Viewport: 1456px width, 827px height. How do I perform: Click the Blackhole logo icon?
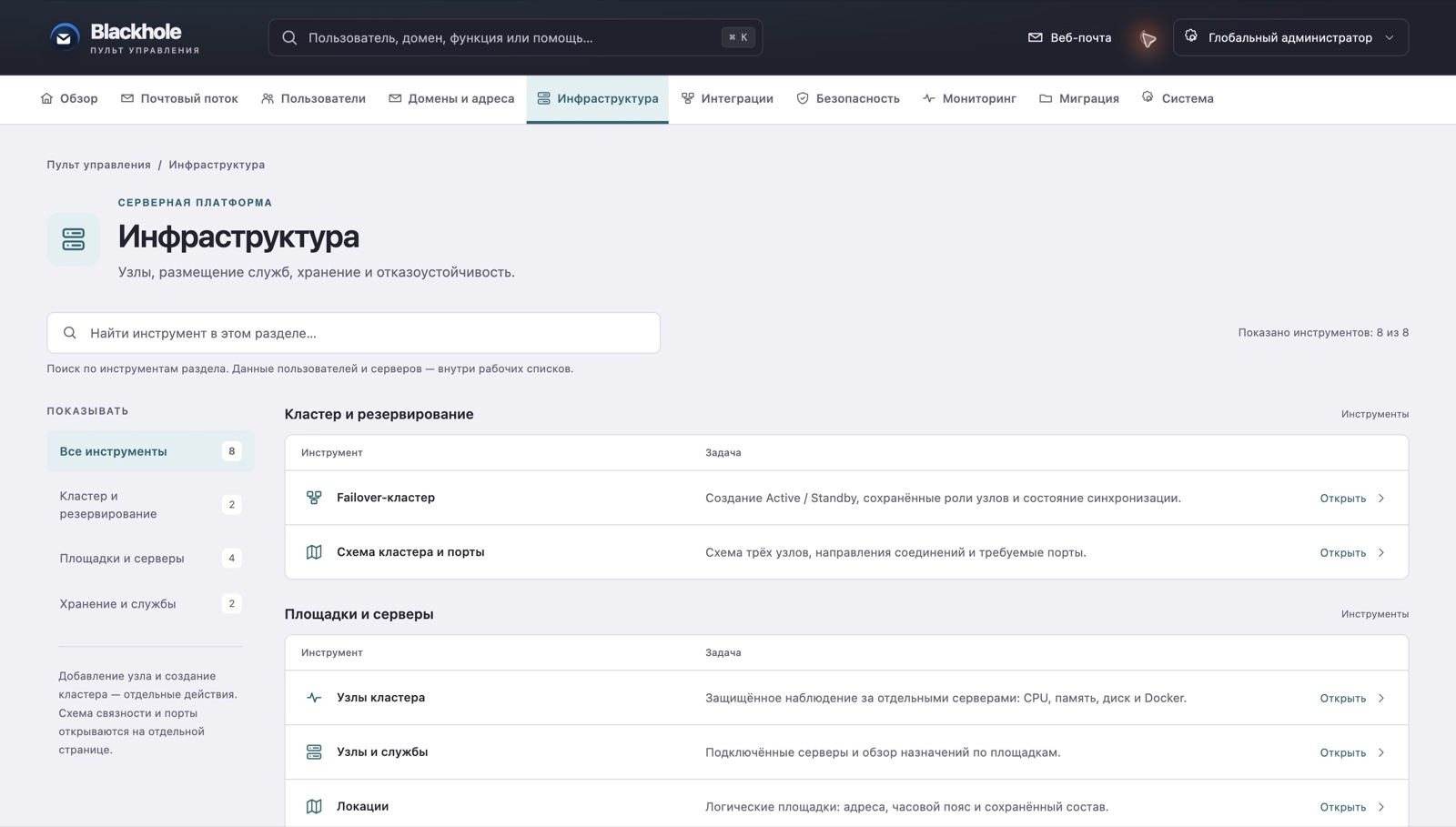tap(64, 37)
